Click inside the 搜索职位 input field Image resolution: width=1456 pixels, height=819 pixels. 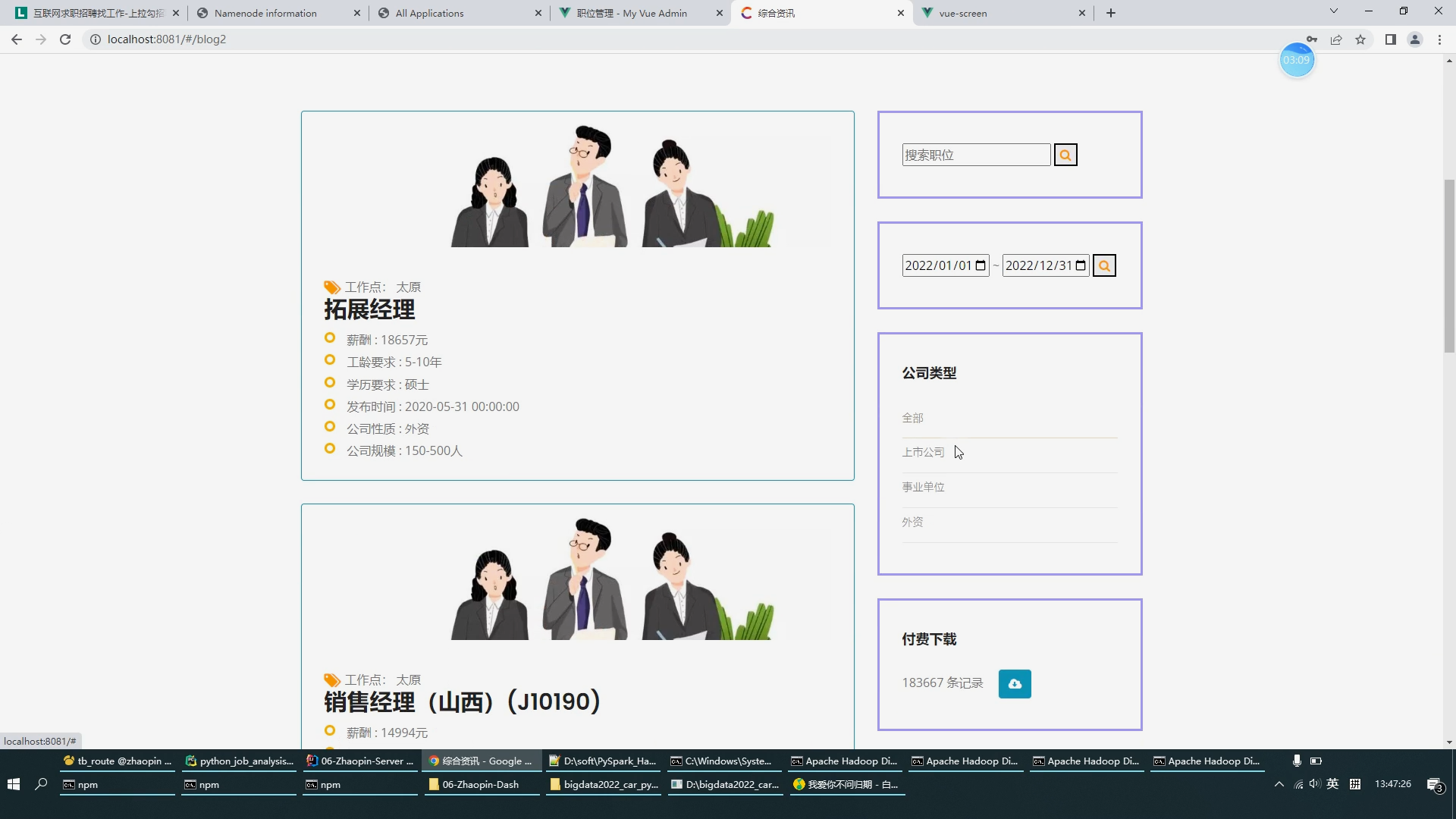pyautogui.click(x=977, y=154)
